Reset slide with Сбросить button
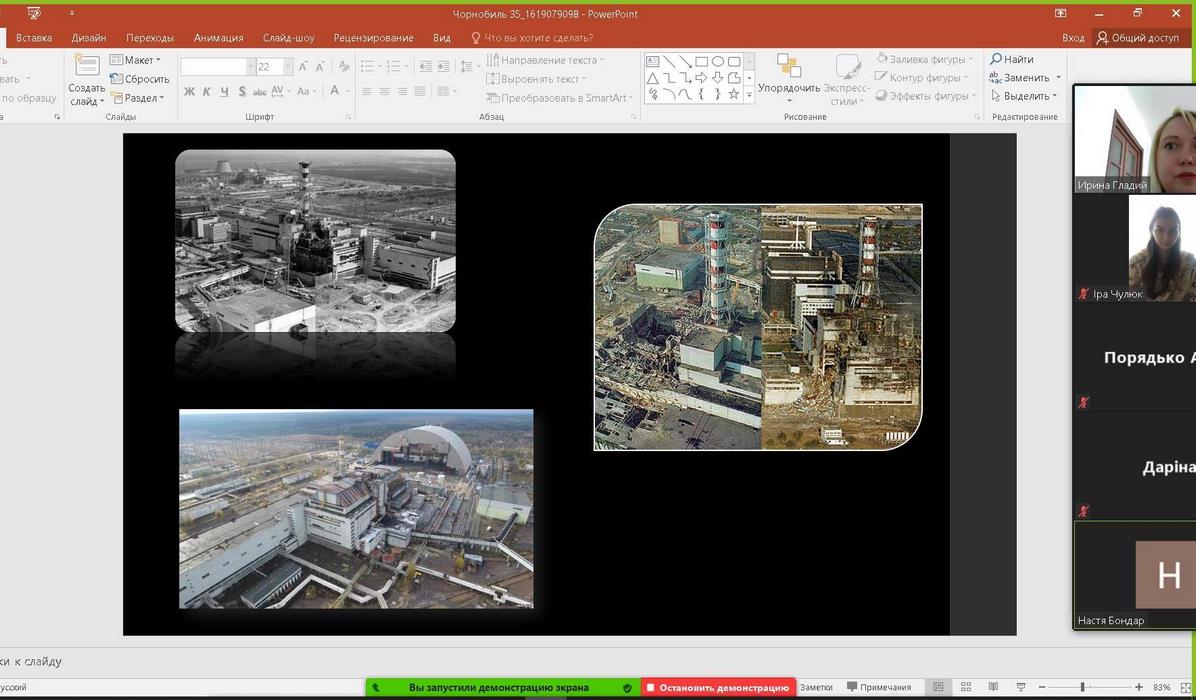Image resolution: width=1196 pixels, height=700 pixels. [x=140, y=79]
